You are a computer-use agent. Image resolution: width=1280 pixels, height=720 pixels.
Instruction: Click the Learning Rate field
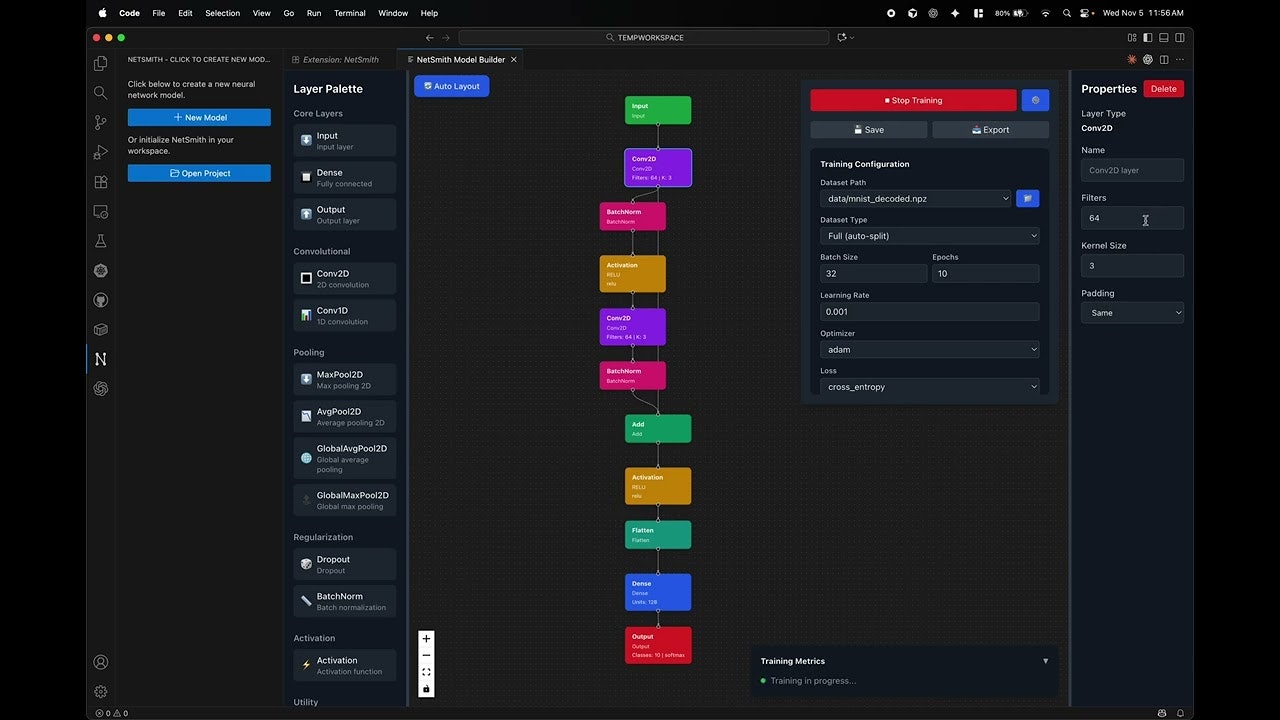click(929, 312)
